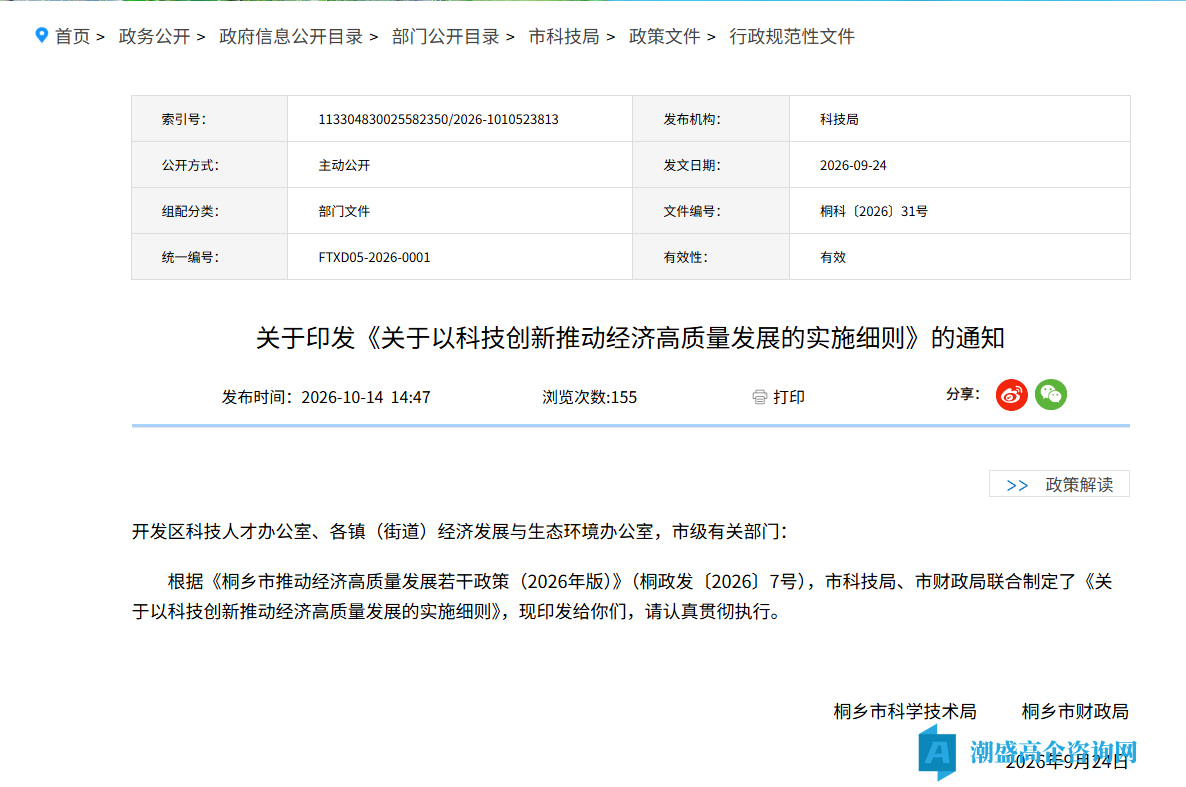Screen dimensions: 1186x787
Task: Click the 发布机构 label cell
Action: coord(711,119)
